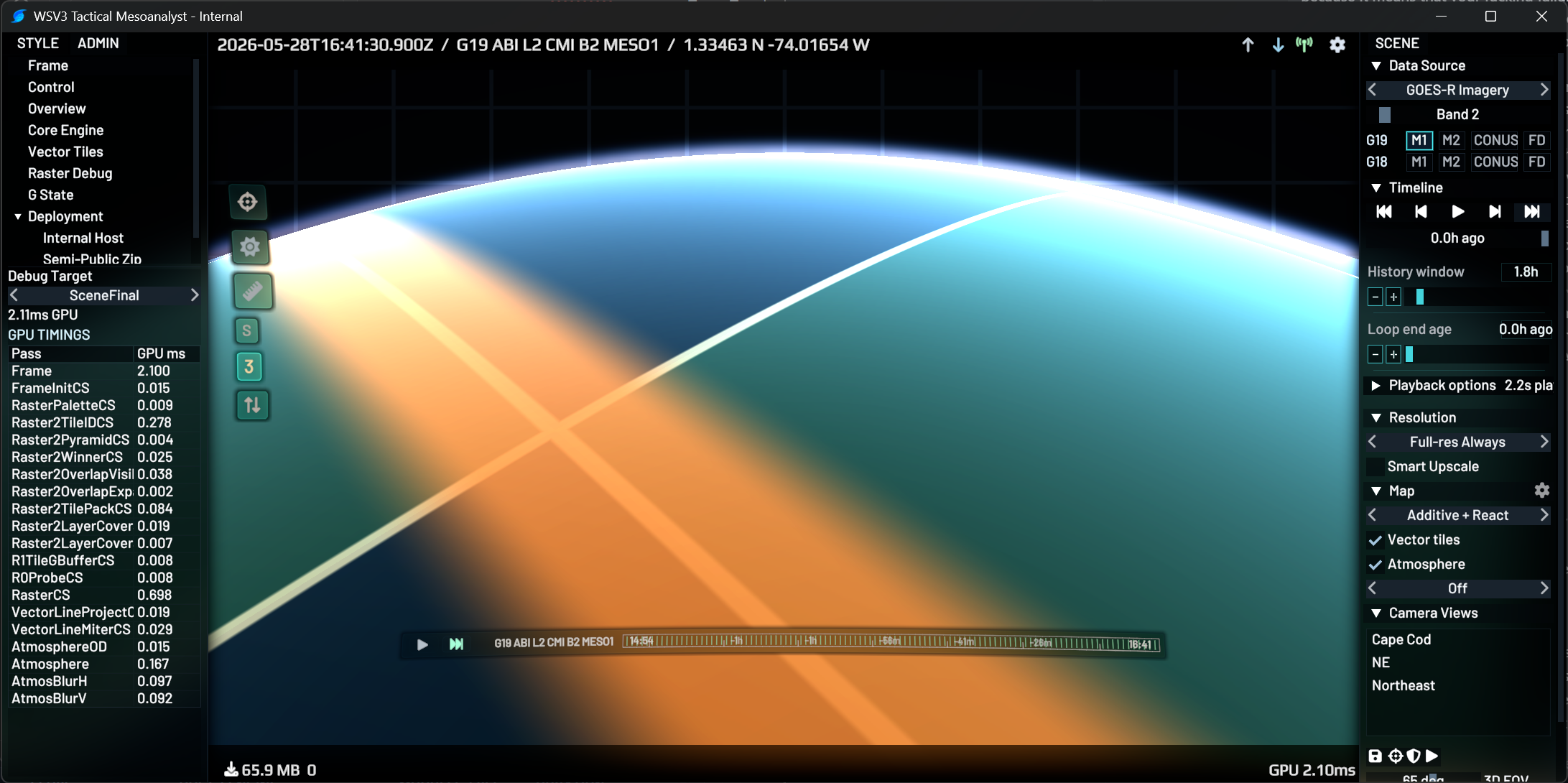Select G19 CONUS sector
The image size is (1568, 783).
[1495, 140]
